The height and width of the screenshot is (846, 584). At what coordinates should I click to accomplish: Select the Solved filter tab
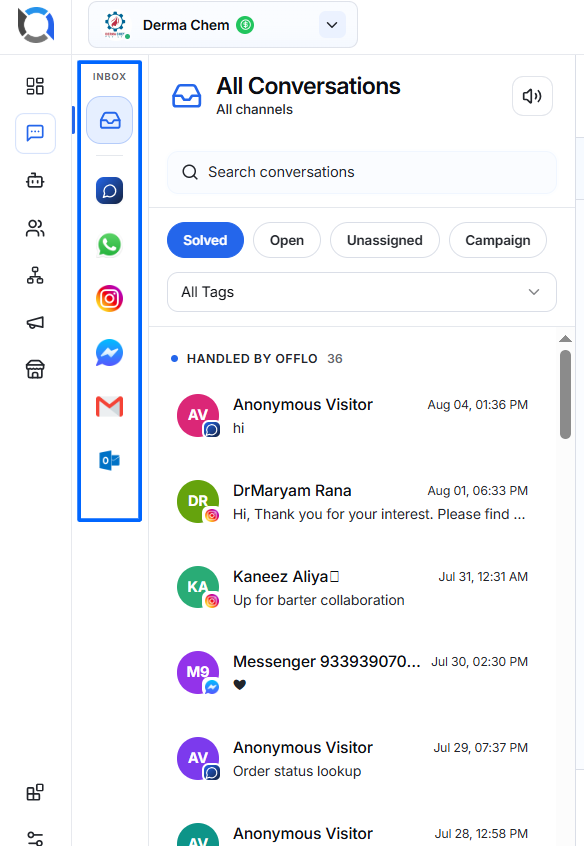205,240
